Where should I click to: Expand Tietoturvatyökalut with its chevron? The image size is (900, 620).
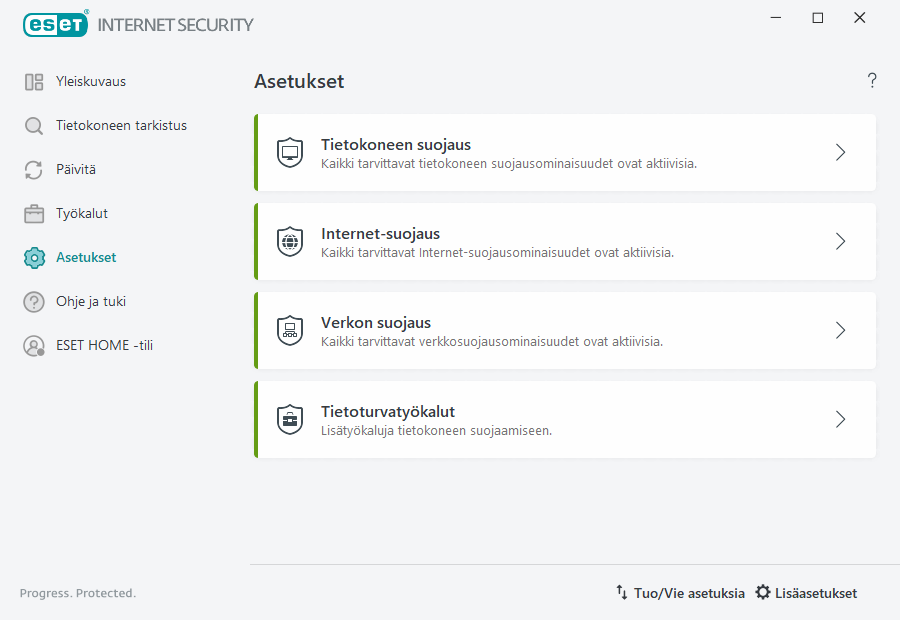[840, 419]
